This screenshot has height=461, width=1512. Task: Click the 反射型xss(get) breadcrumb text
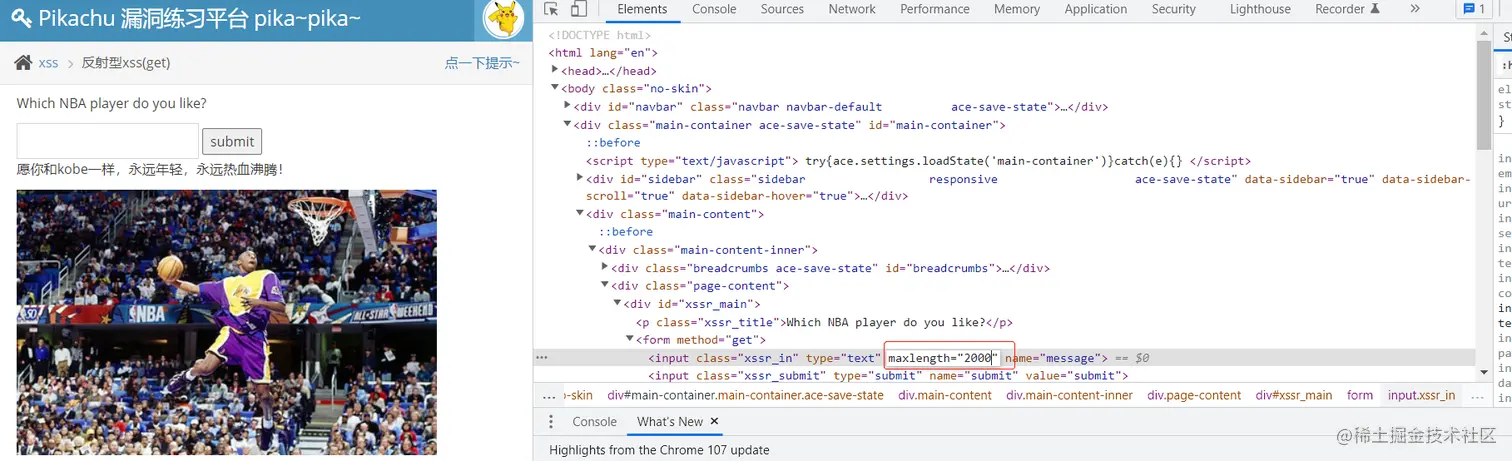(x=126, y=63)
